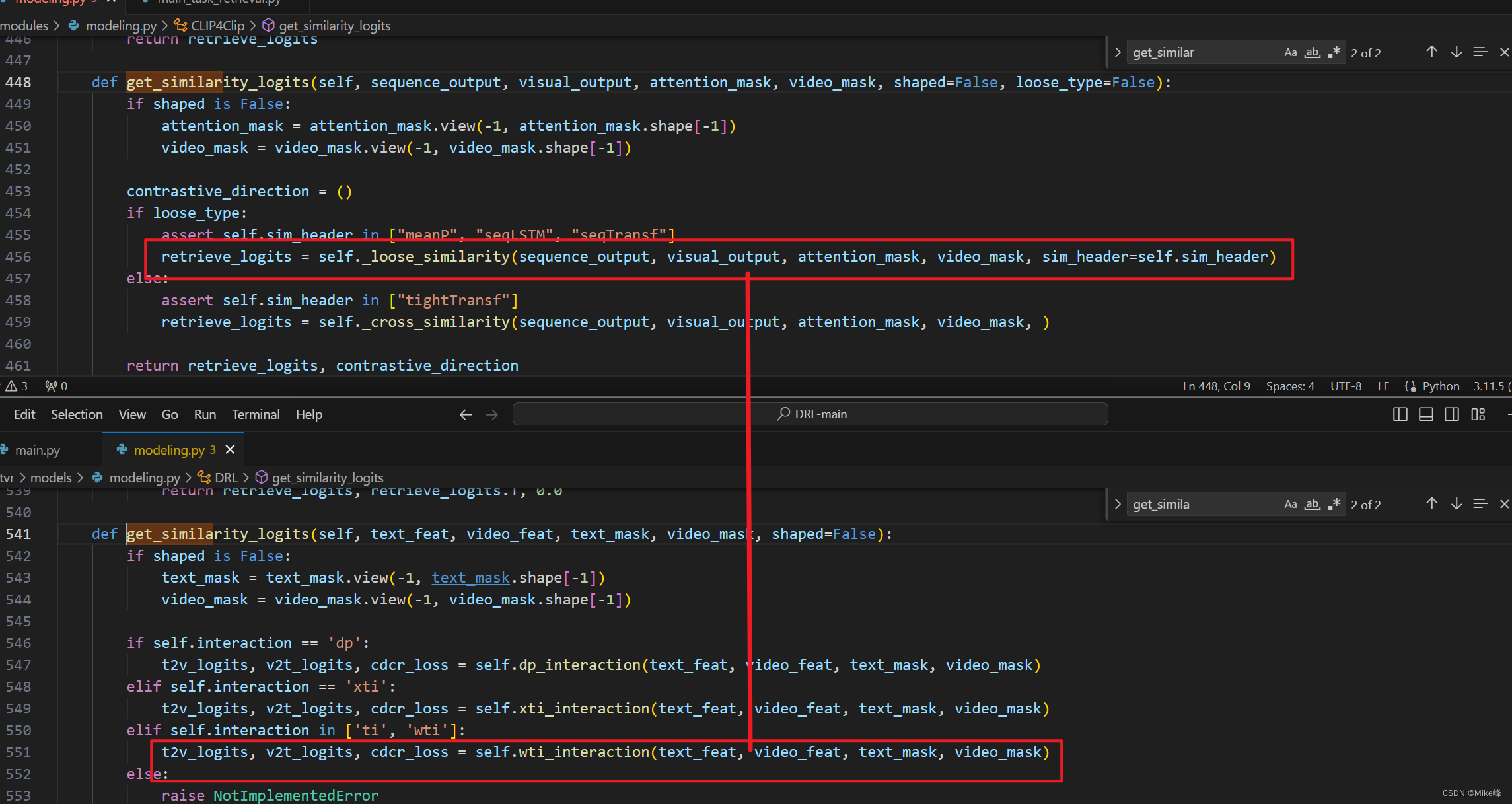The height and width of the screenshot is (804, 1512).
Task: Navigate back with the left arrow
Action: pos(466,414)
